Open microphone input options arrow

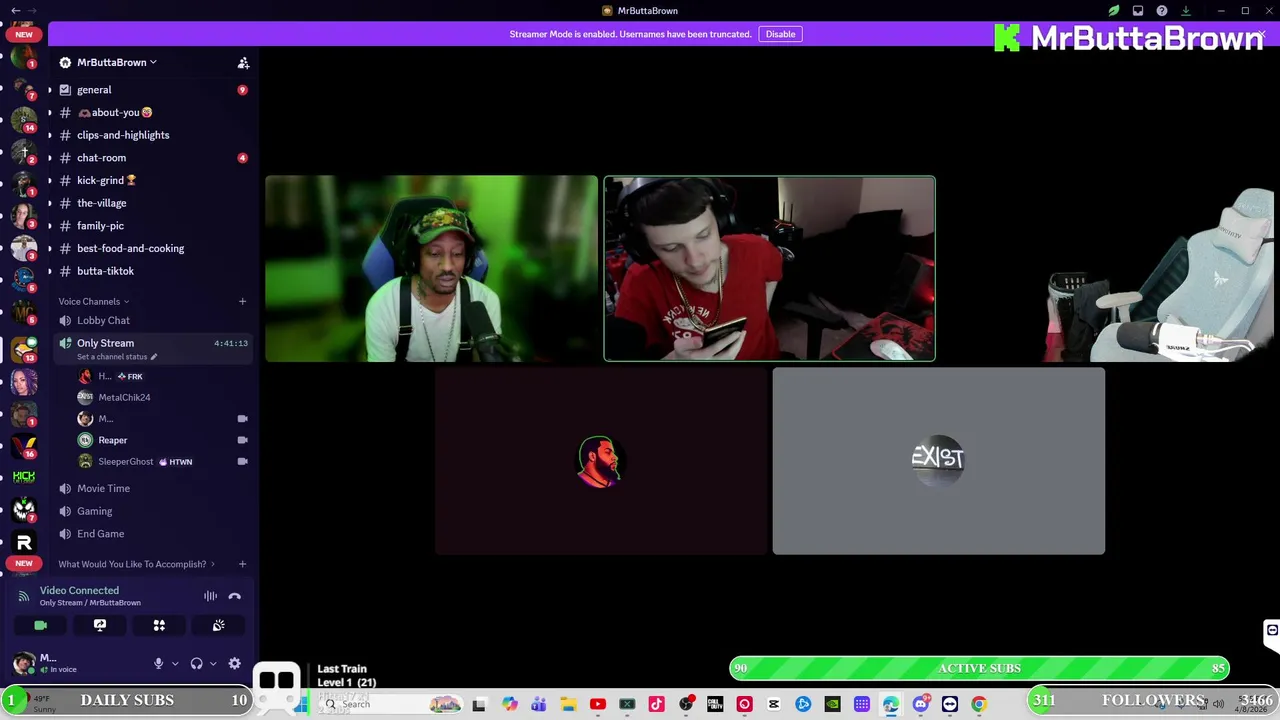click(x=175, y=664)
